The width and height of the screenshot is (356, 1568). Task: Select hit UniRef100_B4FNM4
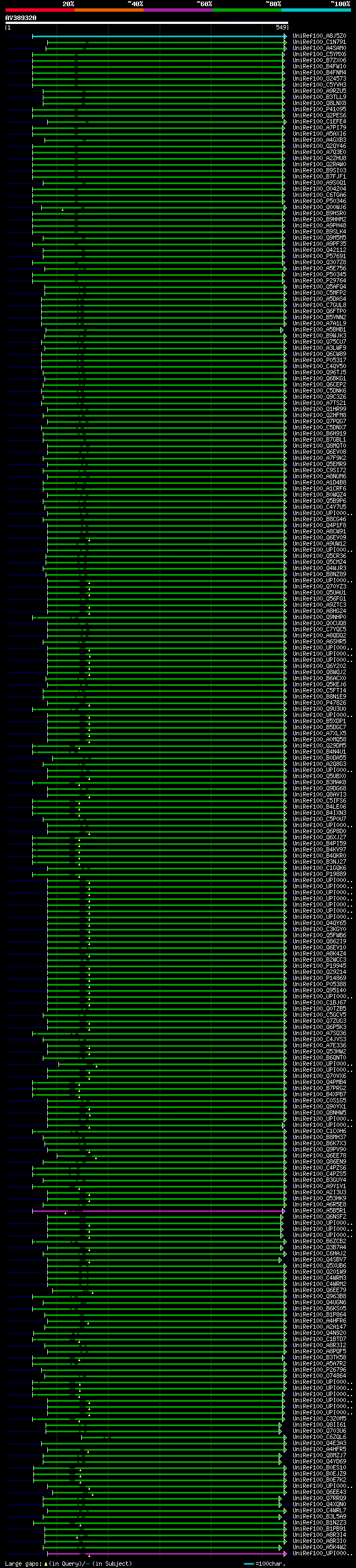pyautogui.click(x=319, y=72)
